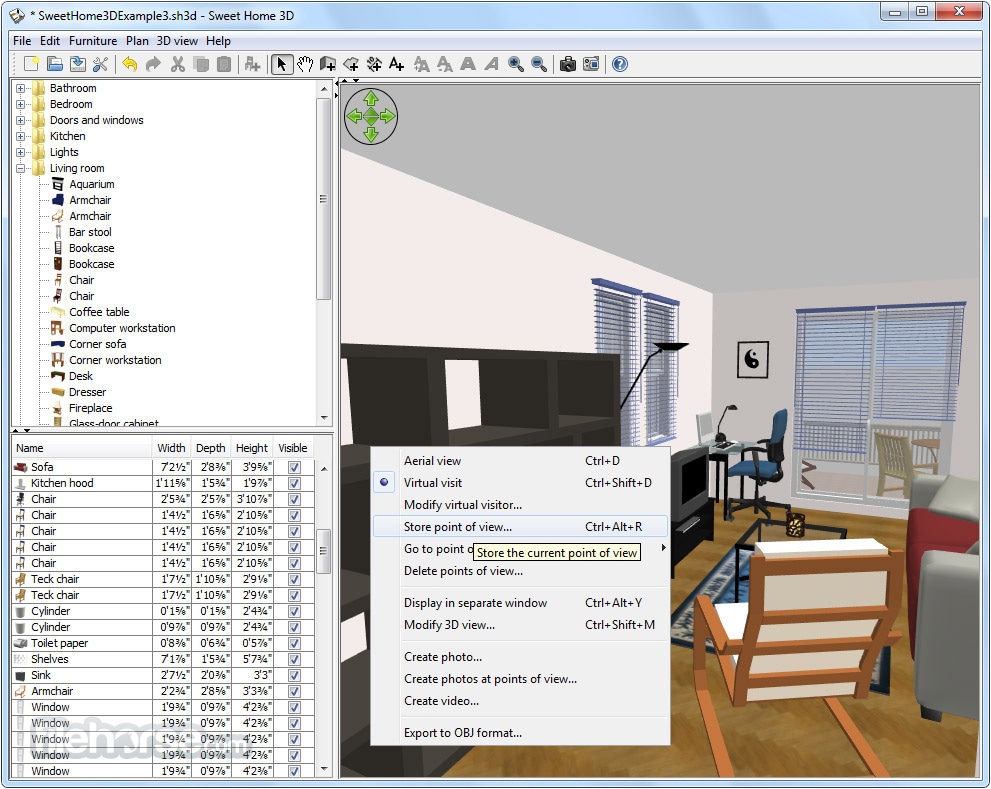Add furniture to home icon
991x789 pixels.
pyautogui.click(x=252, y=64)
